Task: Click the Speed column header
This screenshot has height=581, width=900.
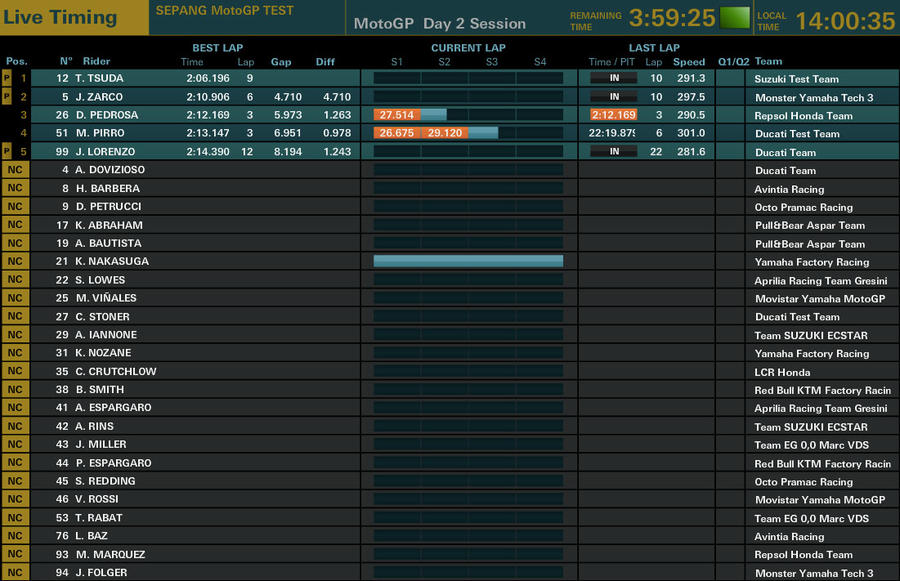Action: click(x=689, y=62)
